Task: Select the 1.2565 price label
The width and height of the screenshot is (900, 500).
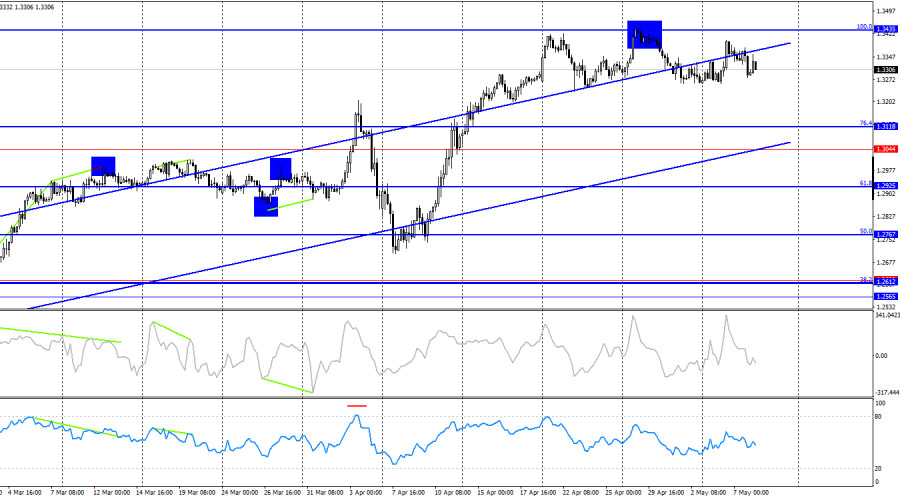Action: coord(885,297)
